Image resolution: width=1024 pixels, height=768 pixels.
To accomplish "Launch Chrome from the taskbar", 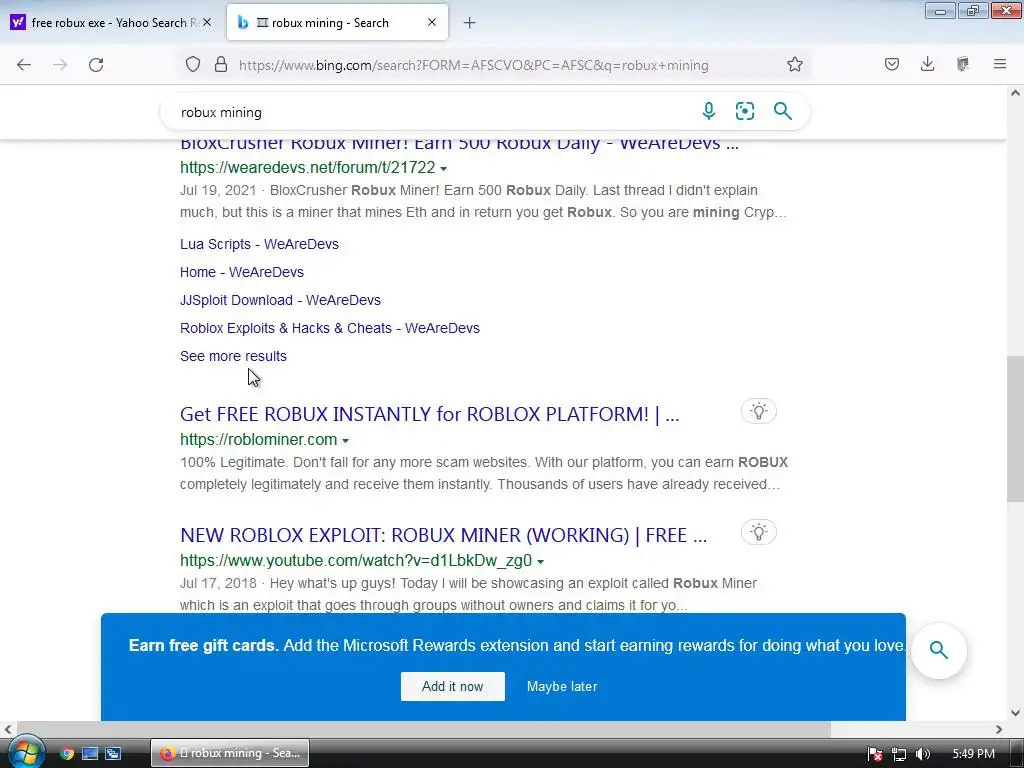I will pyautogui.click(x=67, y=753).
